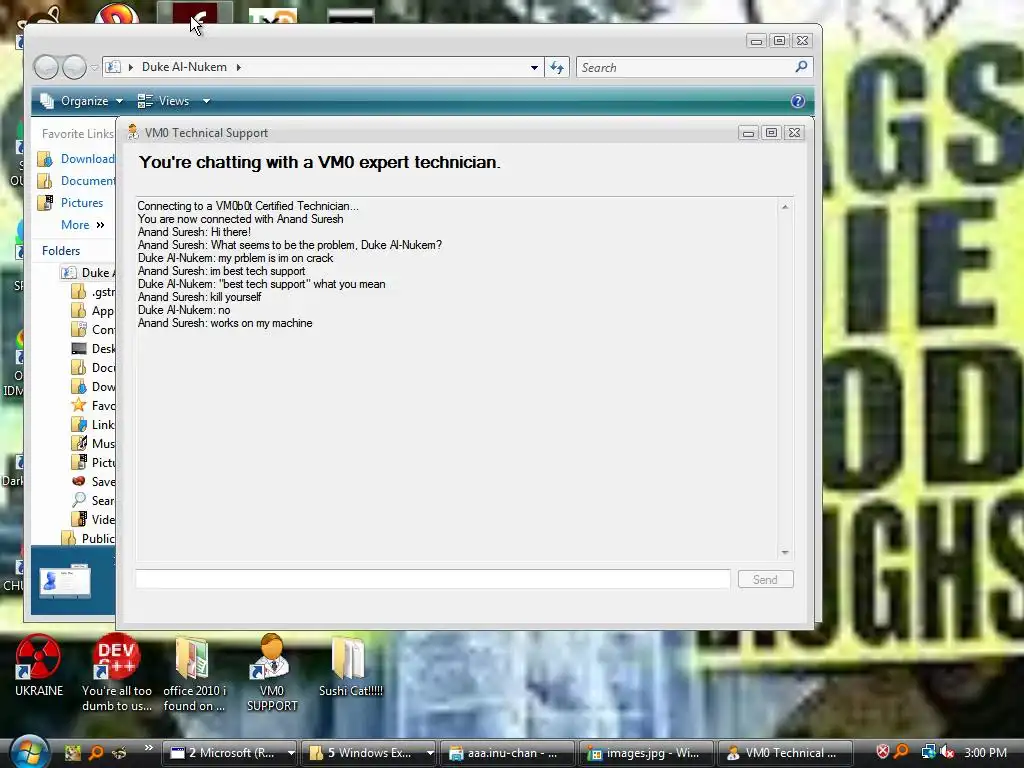Select the Desktop folder in the tree
Screen dimensions: 1024x768
point(93,349)
